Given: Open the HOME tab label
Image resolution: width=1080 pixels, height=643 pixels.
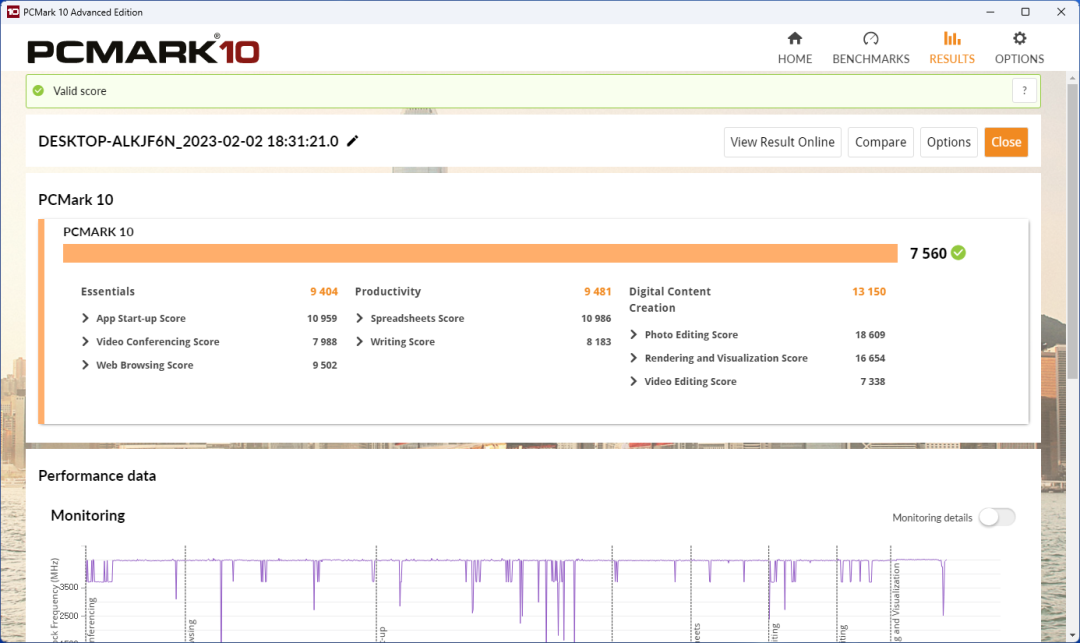Looking at the screenshot, I should 795,59.
